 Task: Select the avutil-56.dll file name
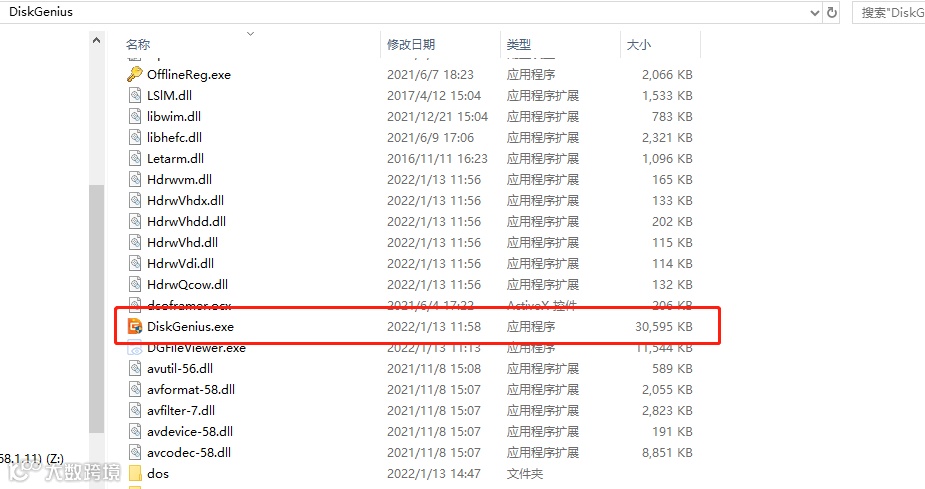(180, 368)
